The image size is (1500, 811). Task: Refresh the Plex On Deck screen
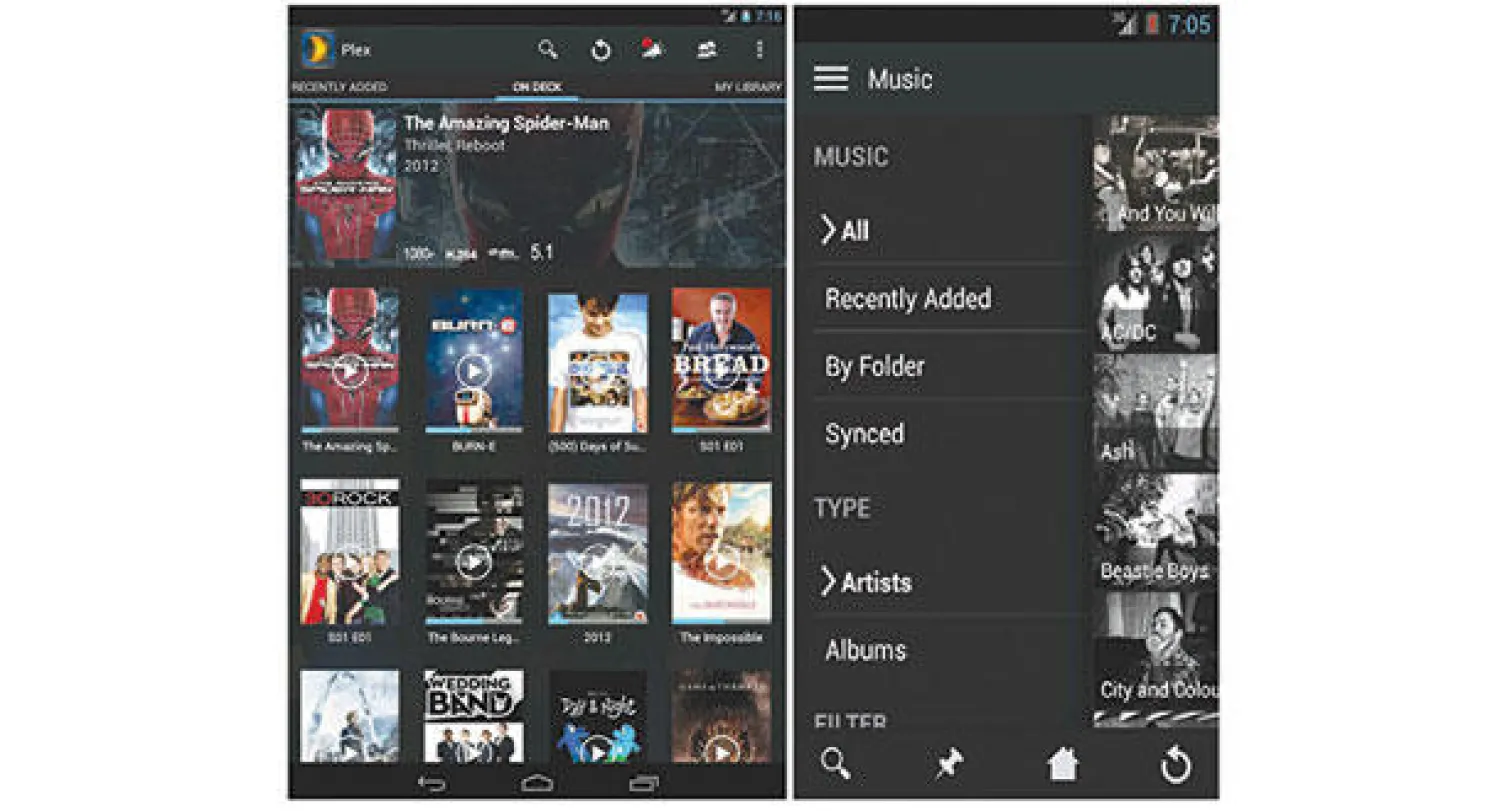600,50
